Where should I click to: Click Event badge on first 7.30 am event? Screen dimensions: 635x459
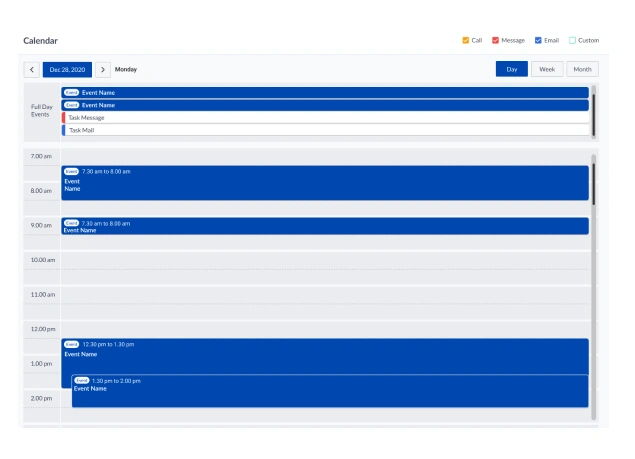coord(72,171)
